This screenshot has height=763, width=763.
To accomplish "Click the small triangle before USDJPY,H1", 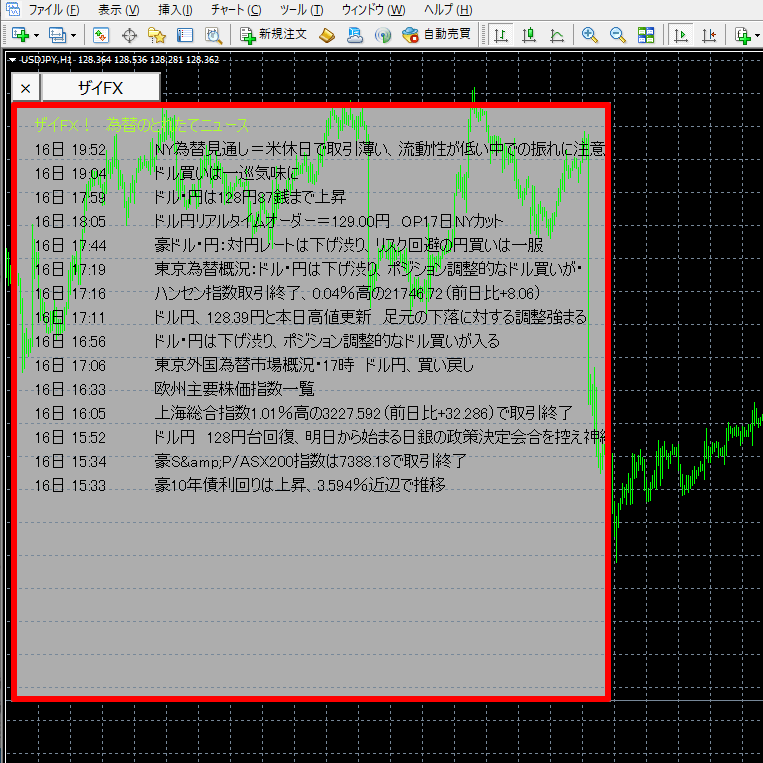I will tap(13, 60).
